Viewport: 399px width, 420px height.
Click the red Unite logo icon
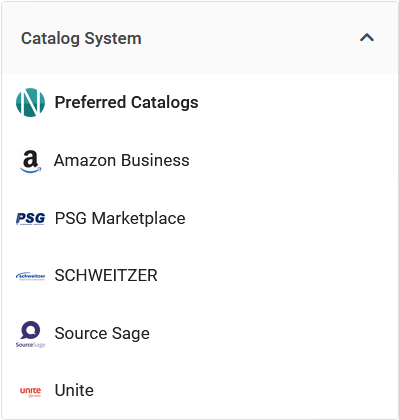[x=30, y=391]
